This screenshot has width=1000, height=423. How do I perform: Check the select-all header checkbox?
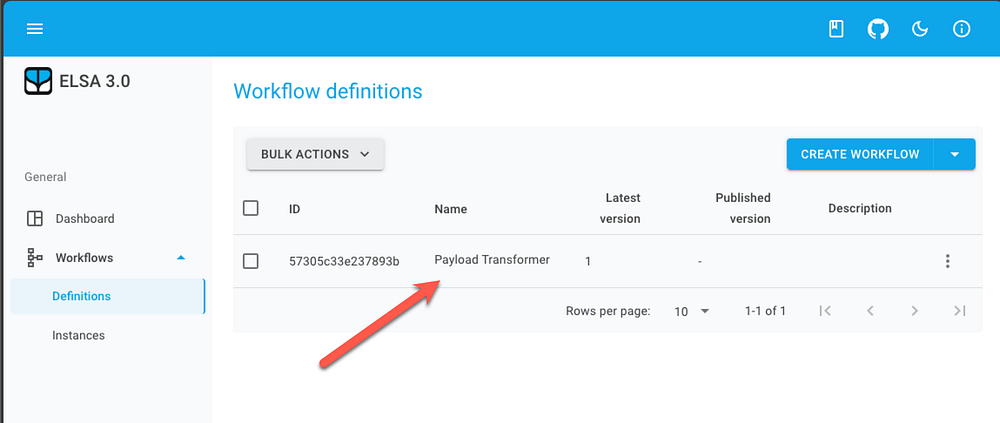click(x=251, y=208)
